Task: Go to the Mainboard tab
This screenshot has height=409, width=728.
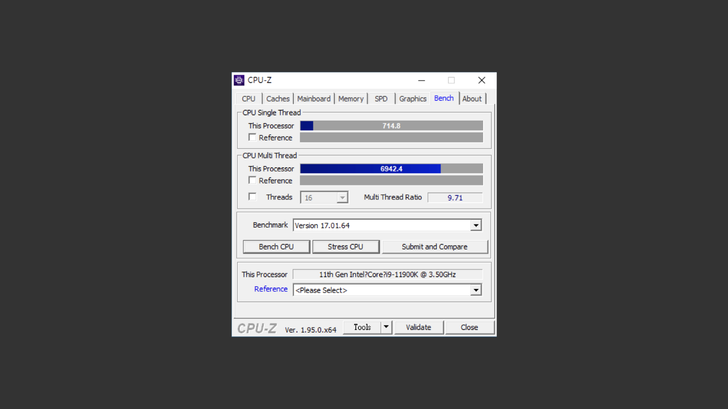Action: [x=313, y=99]
